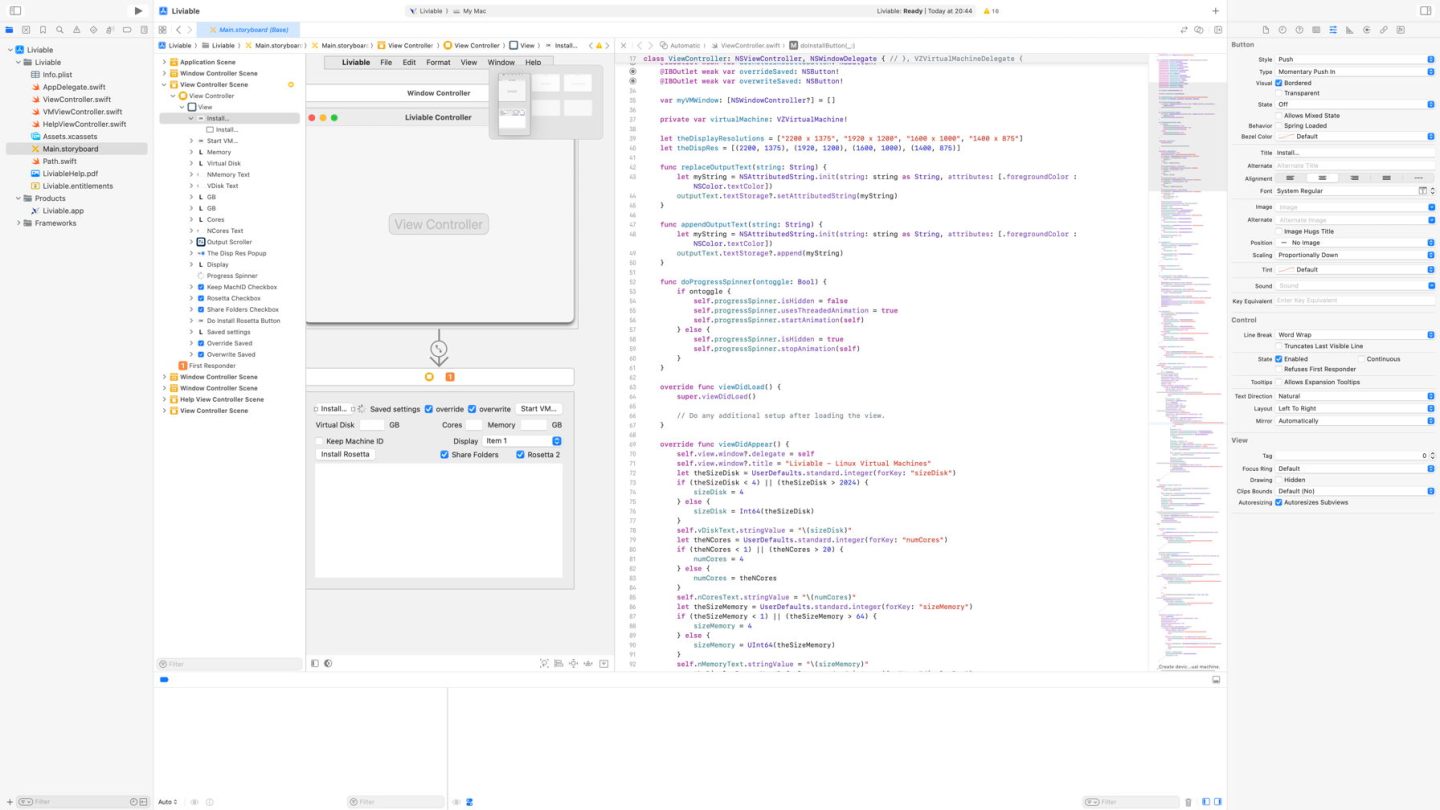Open the Source Control navigator icon
The image size is (1440, 810).
26,30
